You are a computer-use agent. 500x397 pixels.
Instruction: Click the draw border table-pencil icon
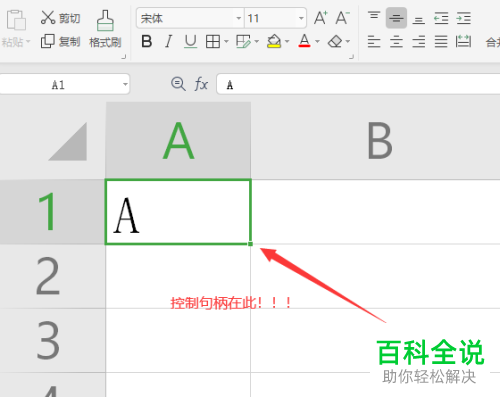pos(243,42)
